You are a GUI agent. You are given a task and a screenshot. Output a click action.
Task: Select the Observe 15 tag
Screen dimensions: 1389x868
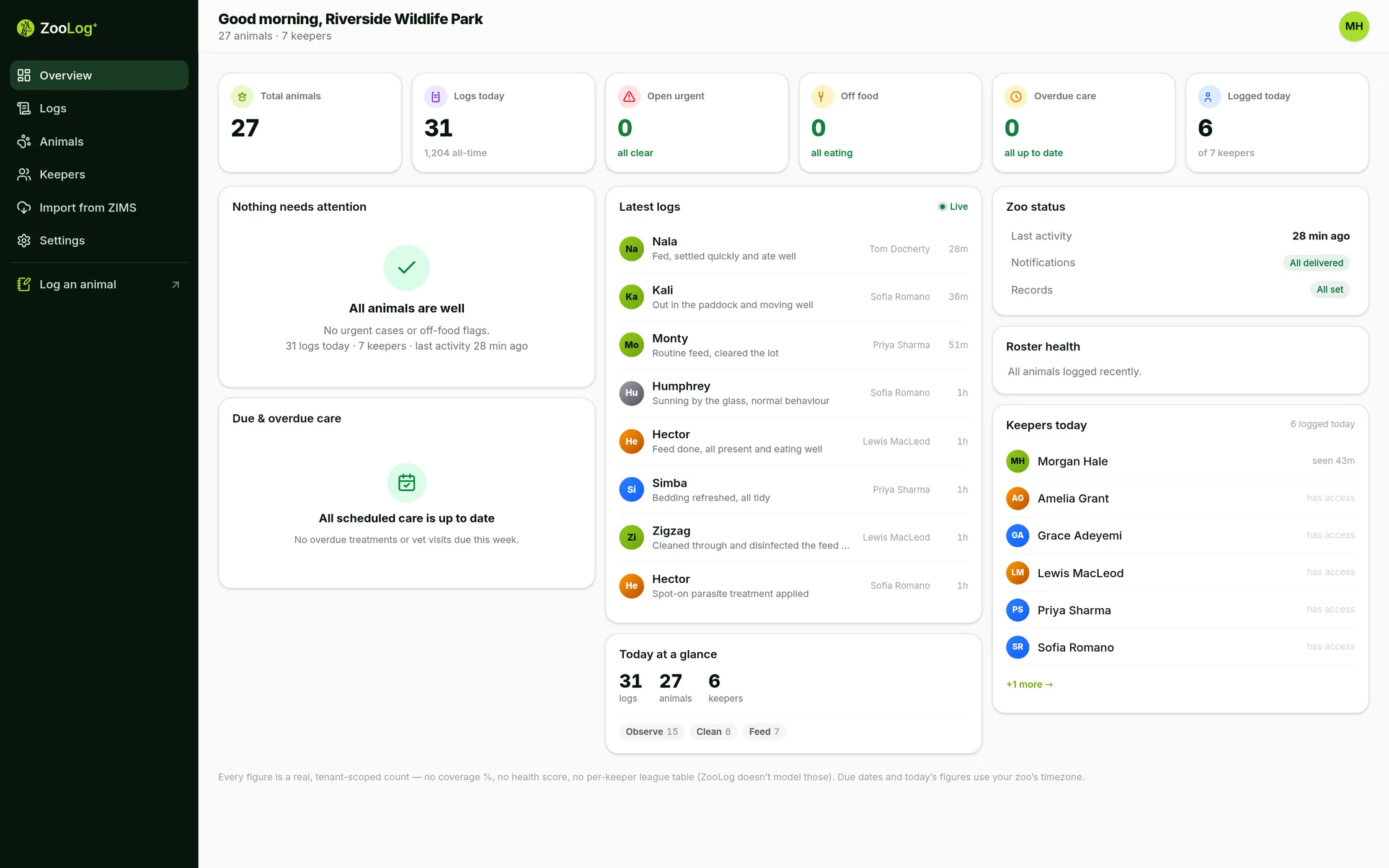652,732
